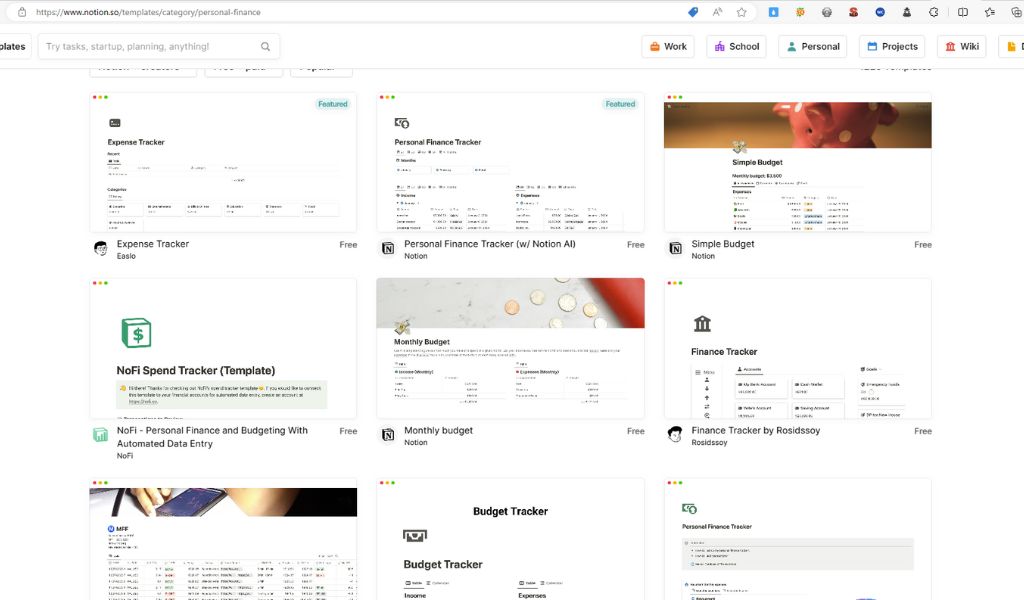Open Simple Budget template preview with piggy bank

coord(798,163)
